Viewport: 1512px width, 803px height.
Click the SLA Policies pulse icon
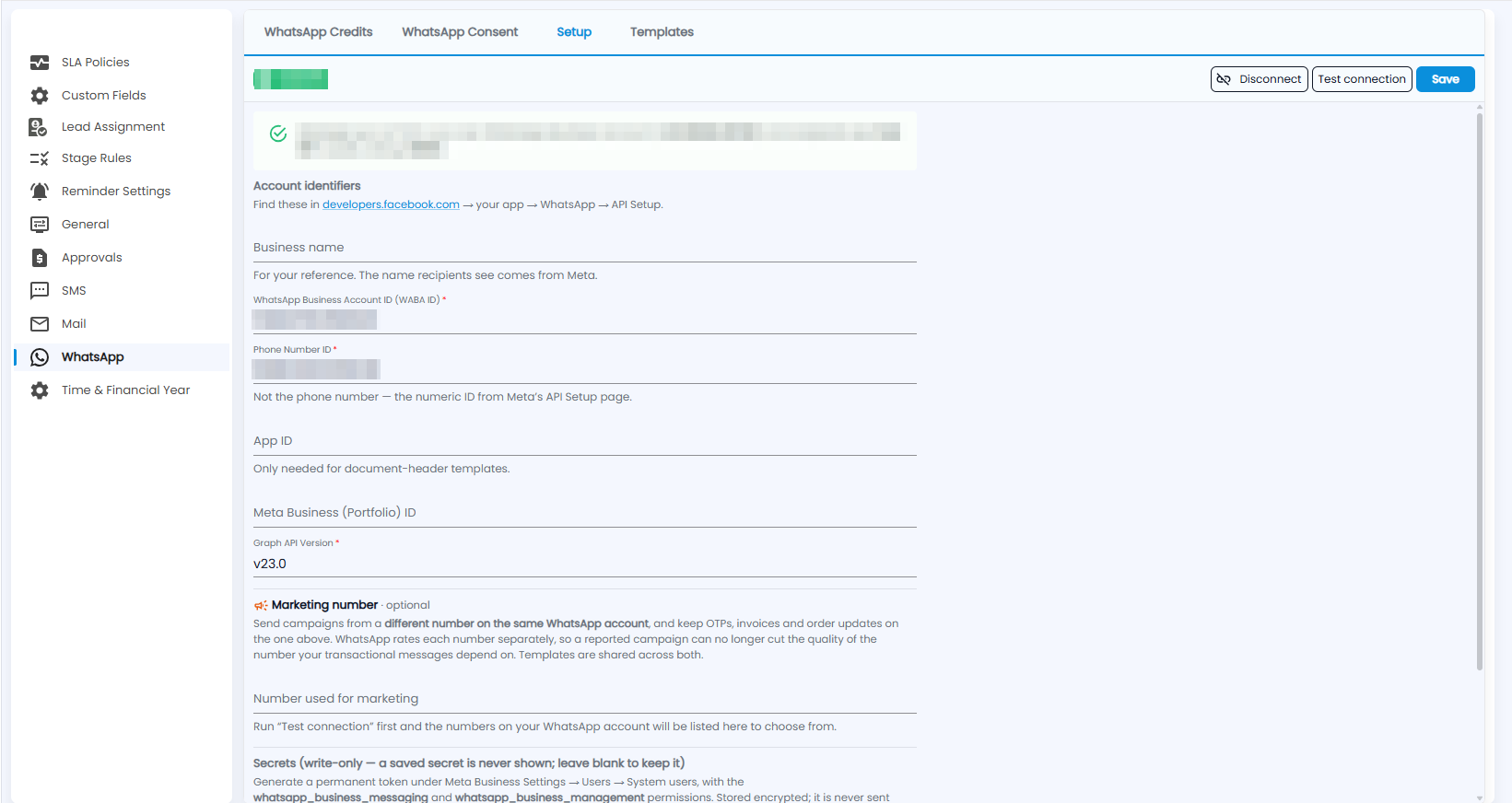tap(40, 63)
